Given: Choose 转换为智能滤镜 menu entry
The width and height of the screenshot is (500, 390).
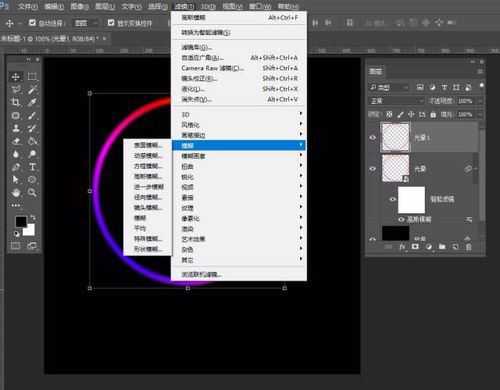Looking at the screenshot, I should (x=239, y=32).
